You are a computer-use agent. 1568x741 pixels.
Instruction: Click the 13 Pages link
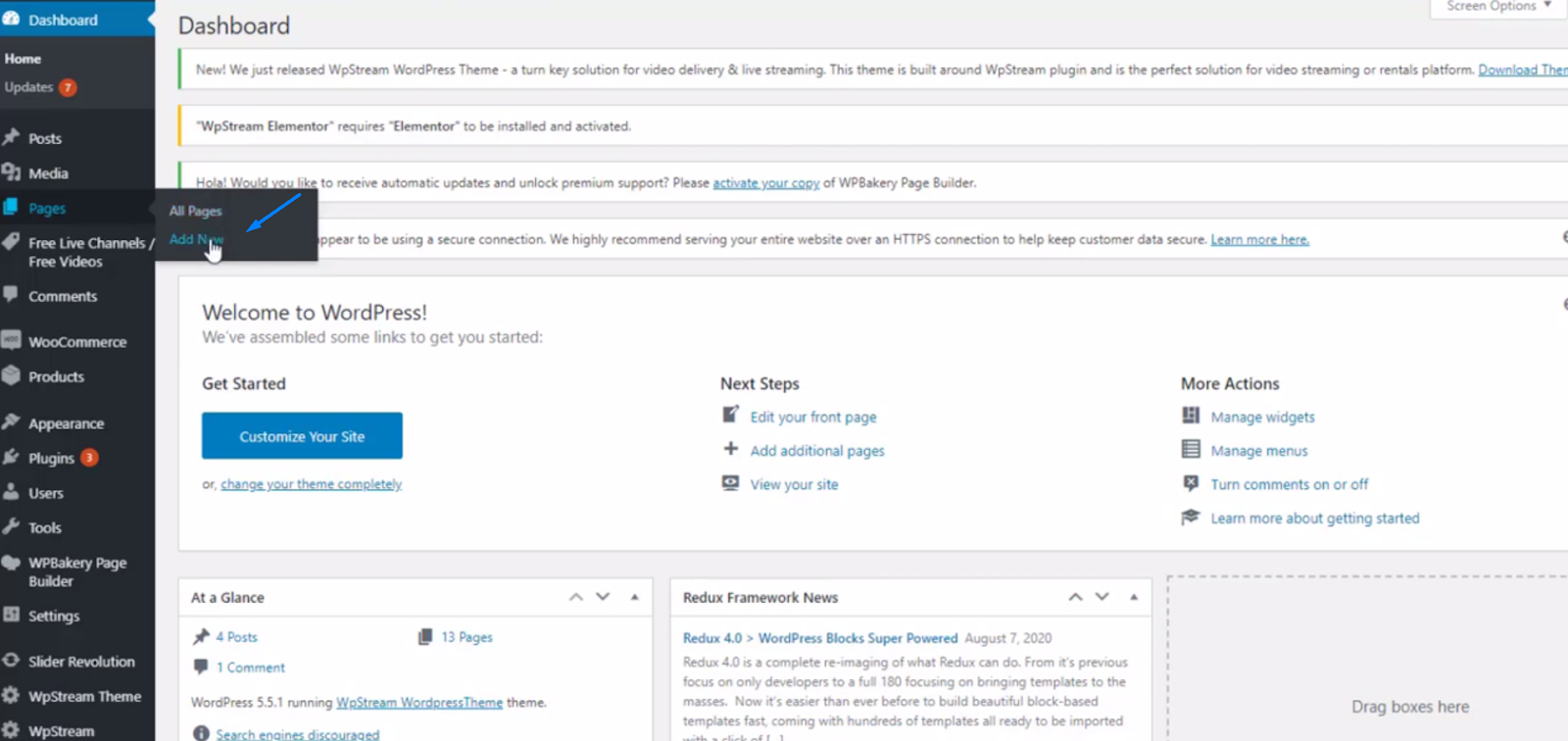466,637
